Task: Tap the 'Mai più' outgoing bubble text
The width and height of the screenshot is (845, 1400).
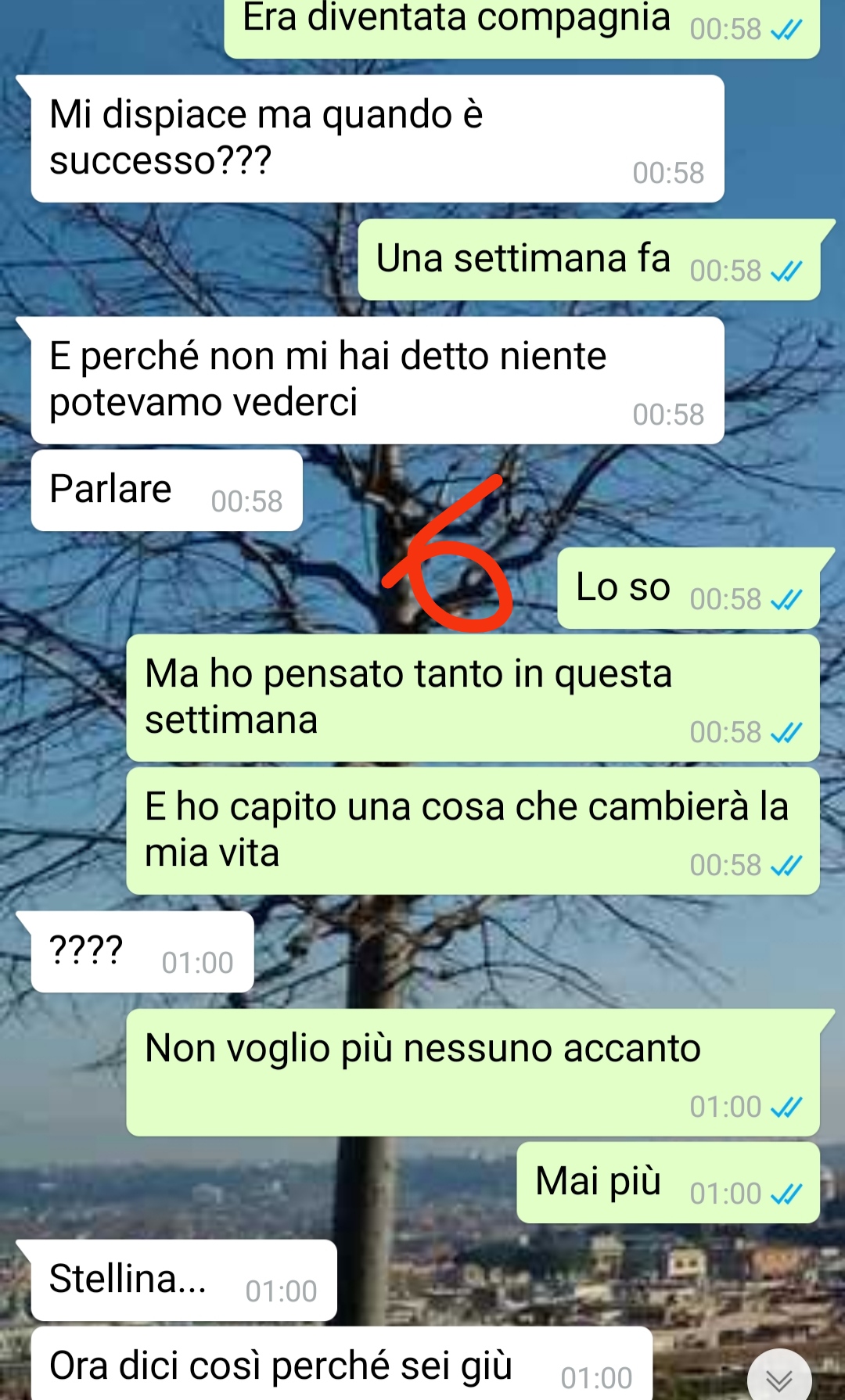Action: click(x=599, y=1182)
